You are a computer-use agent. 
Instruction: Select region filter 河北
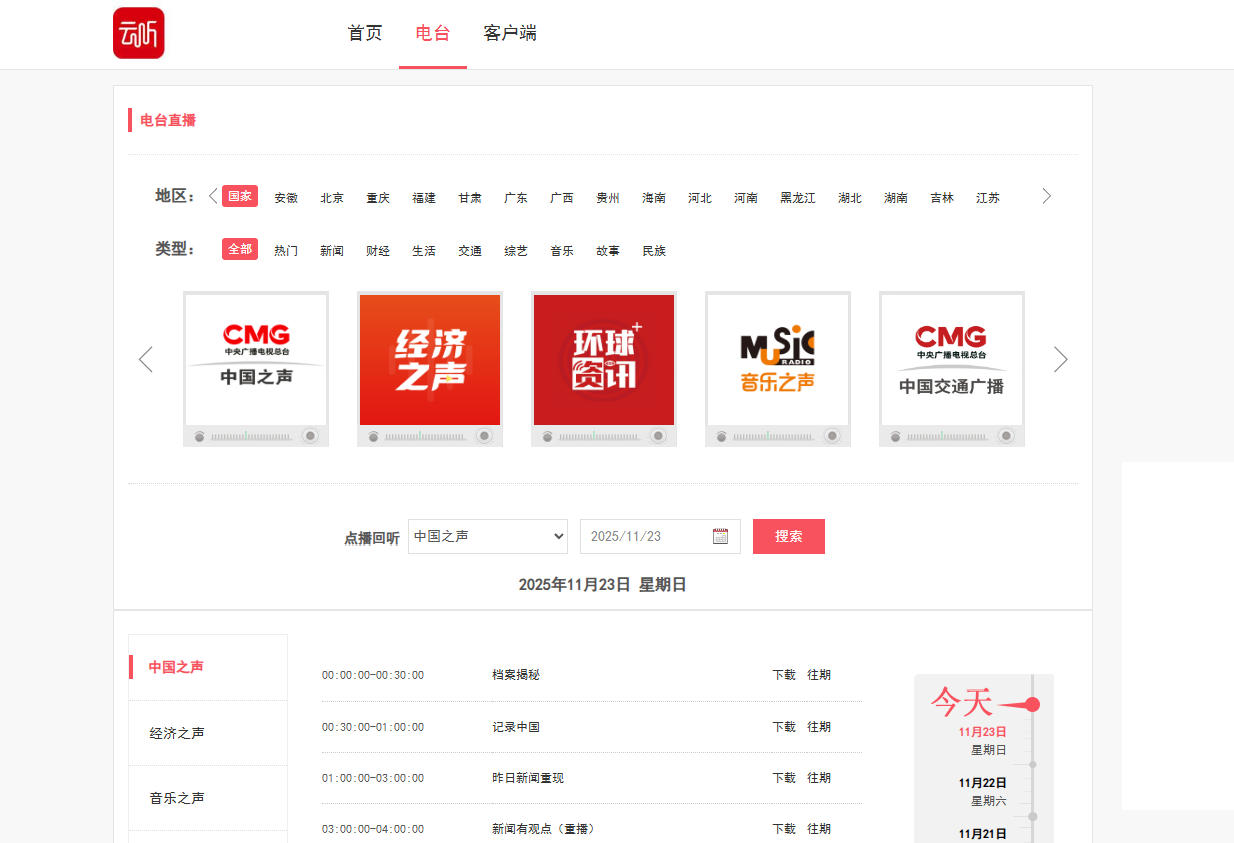coord(700,198)
